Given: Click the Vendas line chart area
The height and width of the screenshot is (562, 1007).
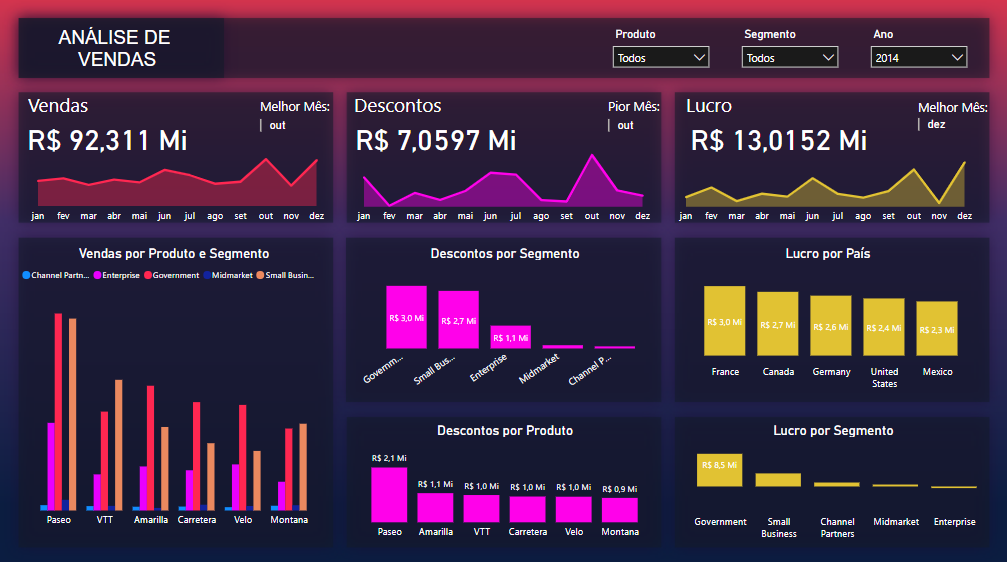Looking at the screenshot, I should [177, 182].
